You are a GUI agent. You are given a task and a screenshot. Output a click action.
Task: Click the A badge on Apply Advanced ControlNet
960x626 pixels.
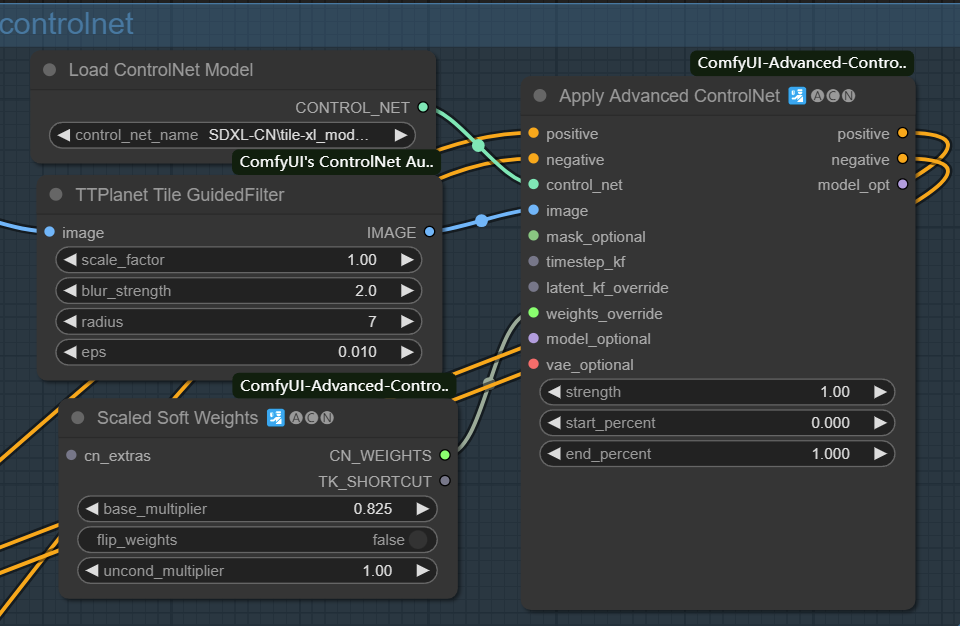click(x=818, y=96)
